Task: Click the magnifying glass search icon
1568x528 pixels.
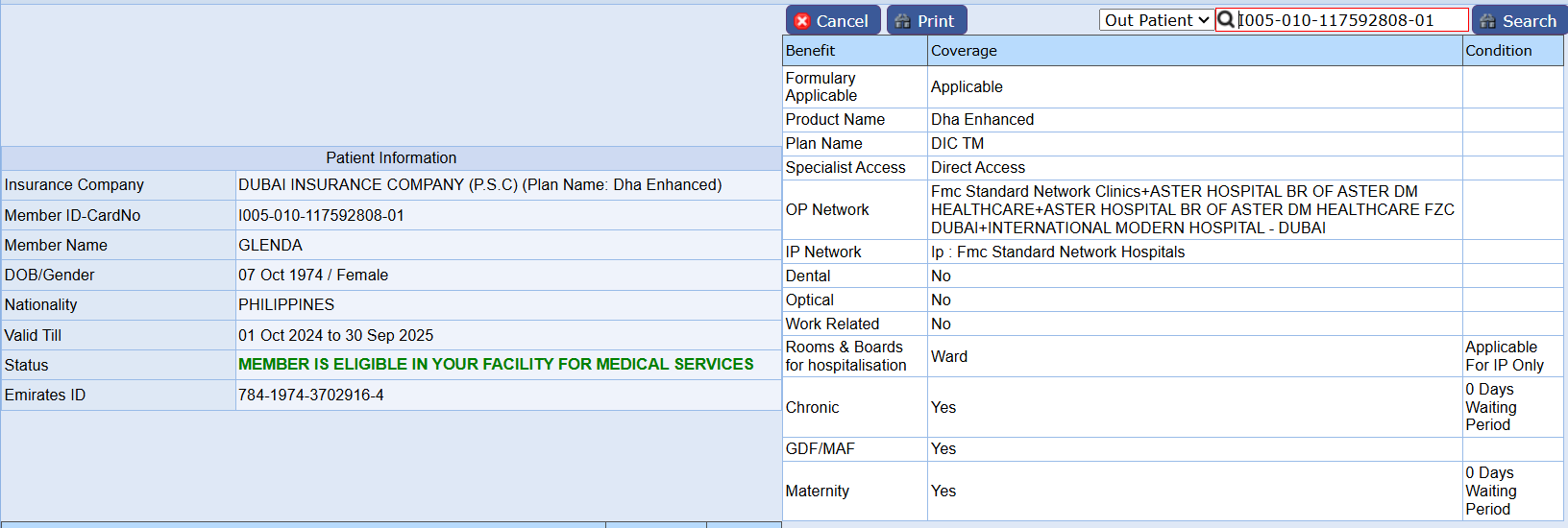Action: tap(1226, 19)
